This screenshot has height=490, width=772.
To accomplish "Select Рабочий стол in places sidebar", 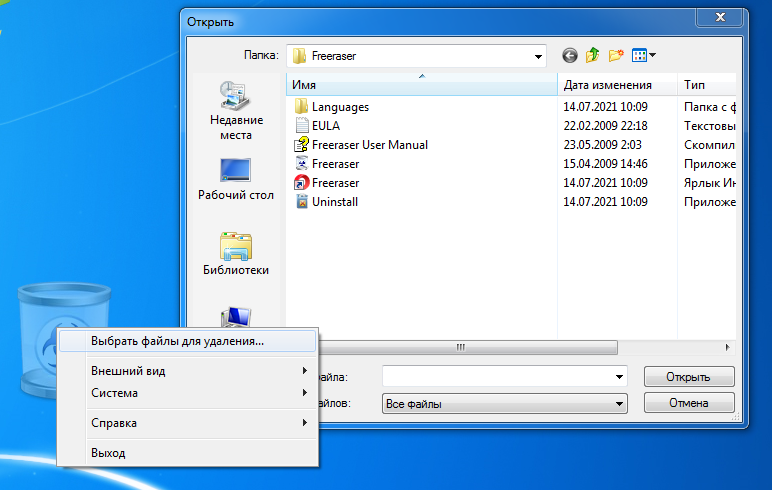I will pyautogui.click(x=236, y=179).
